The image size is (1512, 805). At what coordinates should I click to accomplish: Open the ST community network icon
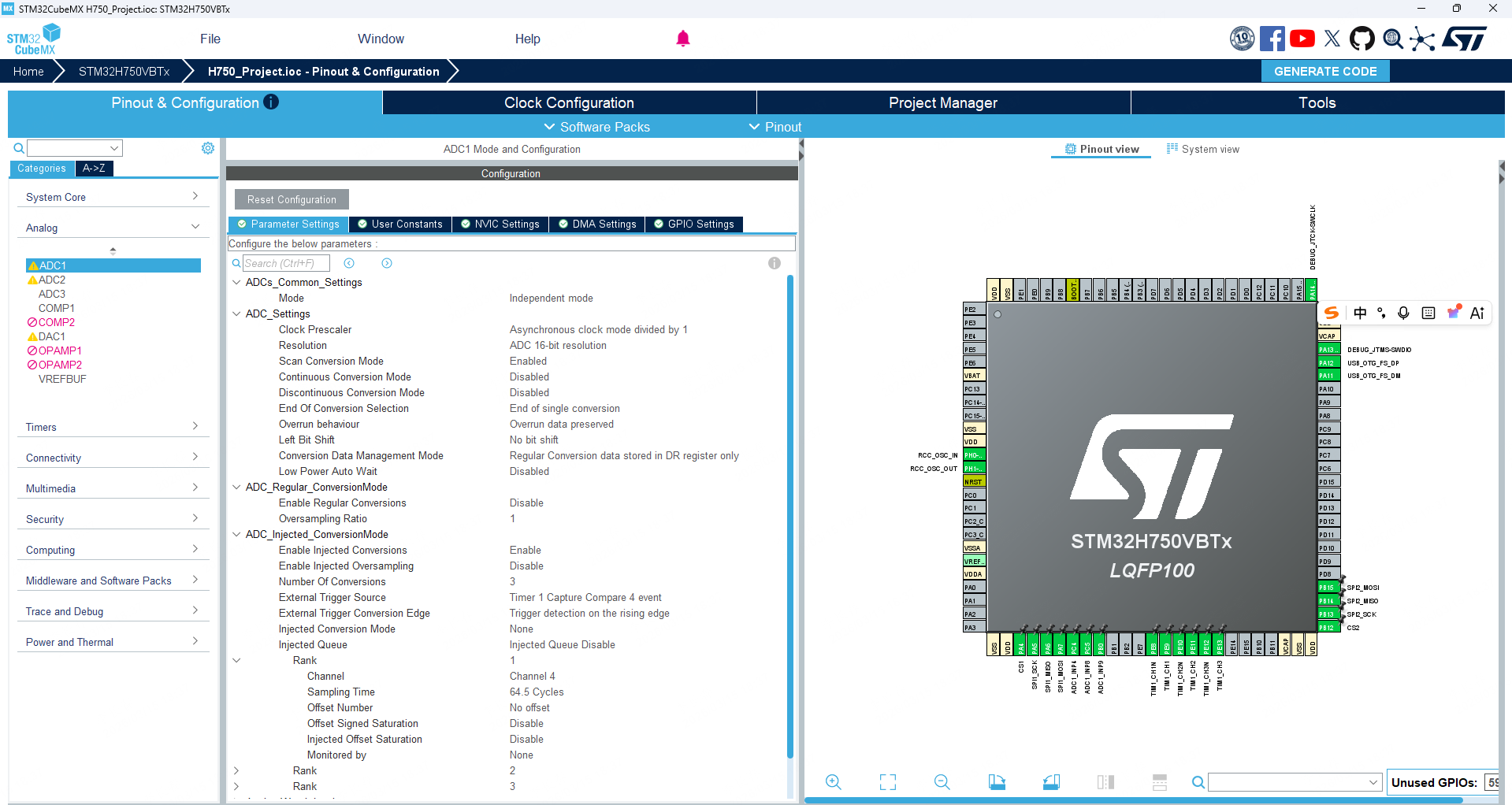click(x=1422, y=39)
